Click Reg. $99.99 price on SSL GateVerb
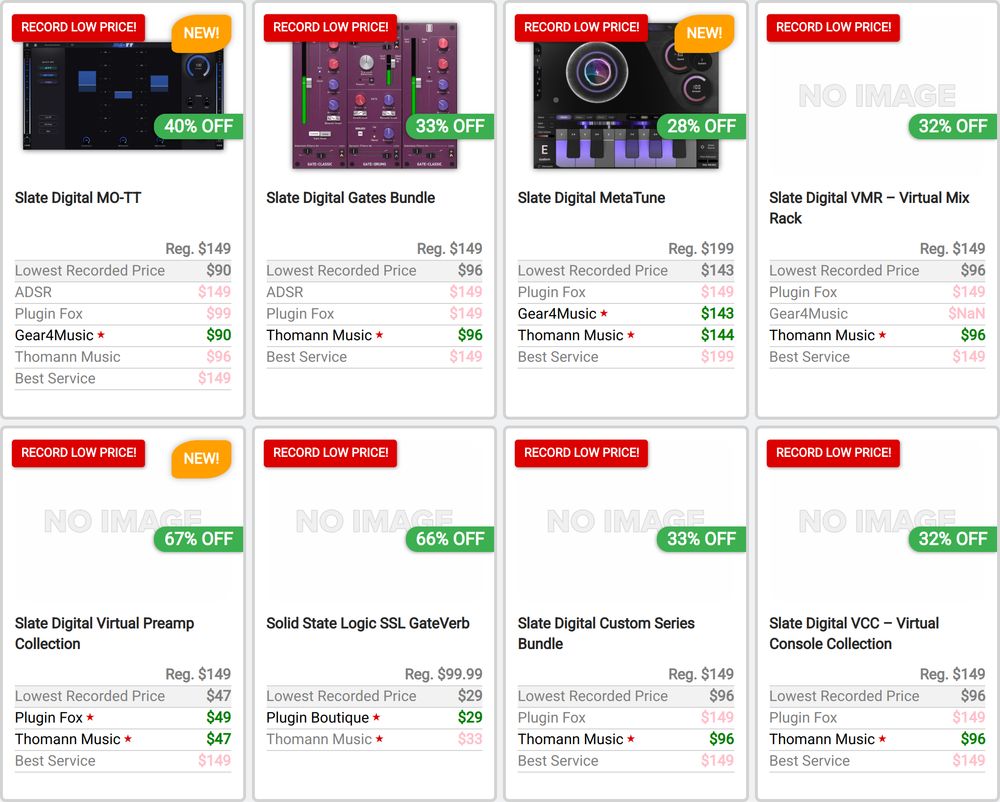 [443, 674]
